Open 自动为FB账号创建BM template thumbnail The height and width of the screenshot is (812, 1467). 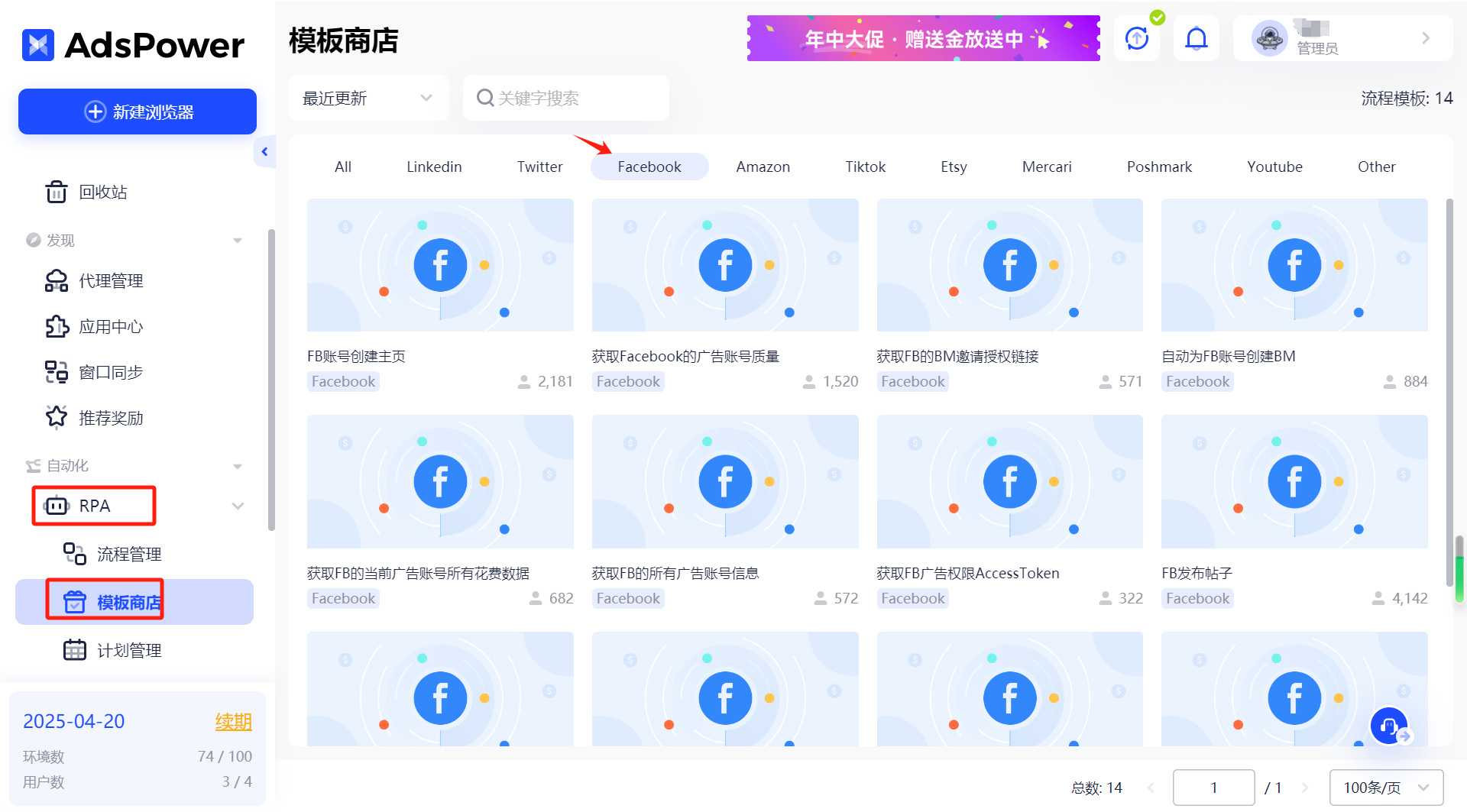pyautogui.click(x=1294, y=265)
